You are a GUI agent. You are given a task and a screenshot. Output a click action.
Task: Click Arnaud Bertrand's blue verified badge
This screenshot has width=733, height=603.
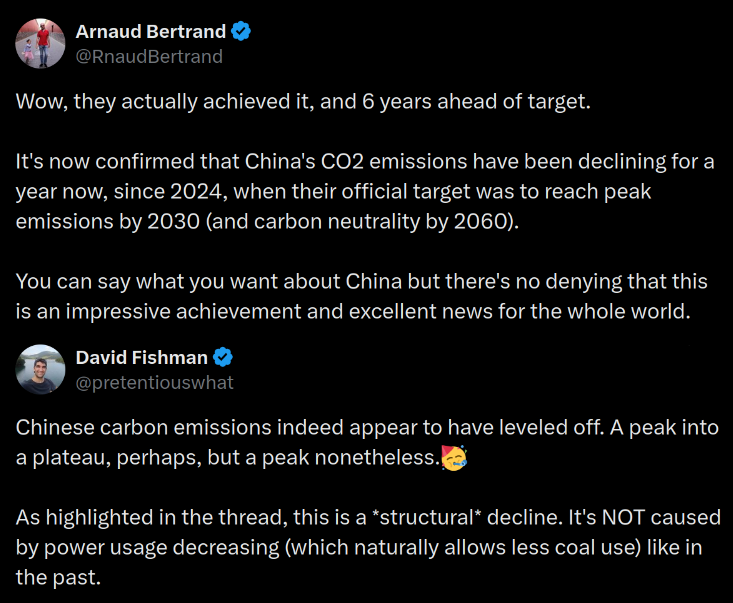(x=241, y=31)
